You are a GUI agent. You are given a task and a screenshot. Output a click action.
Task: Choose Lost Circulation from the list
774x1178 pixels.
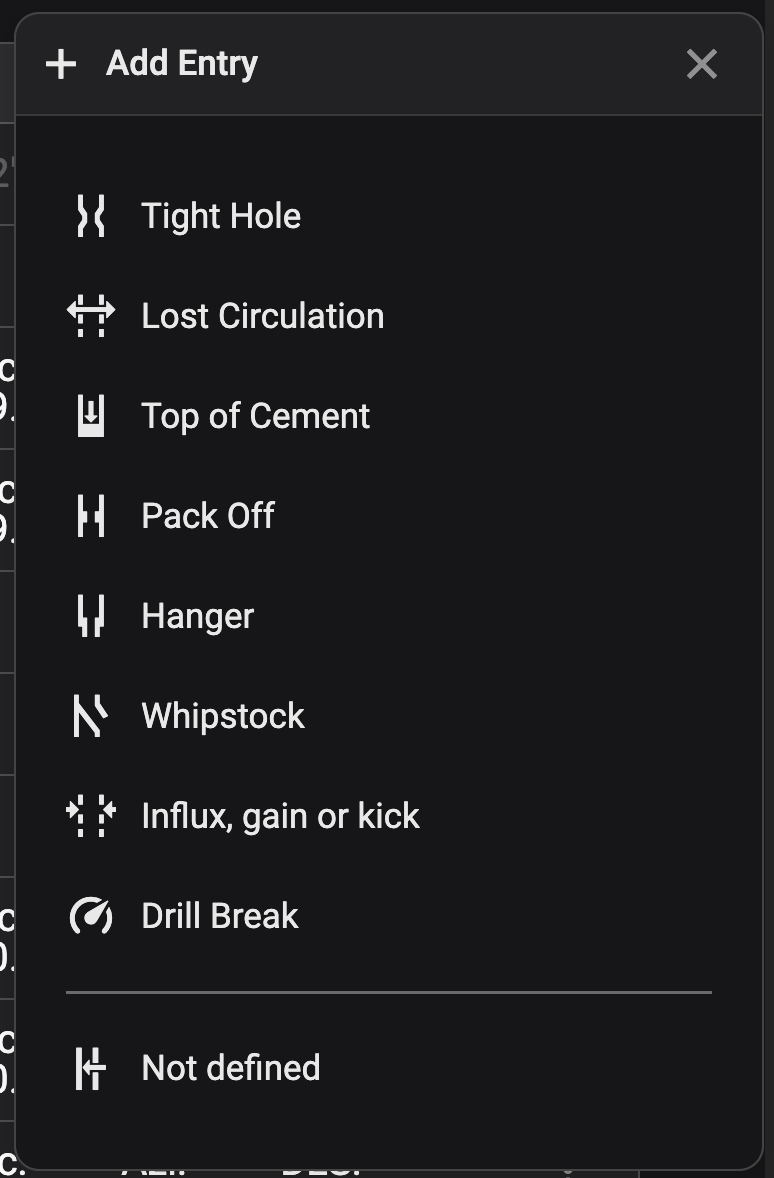point(263,315)
